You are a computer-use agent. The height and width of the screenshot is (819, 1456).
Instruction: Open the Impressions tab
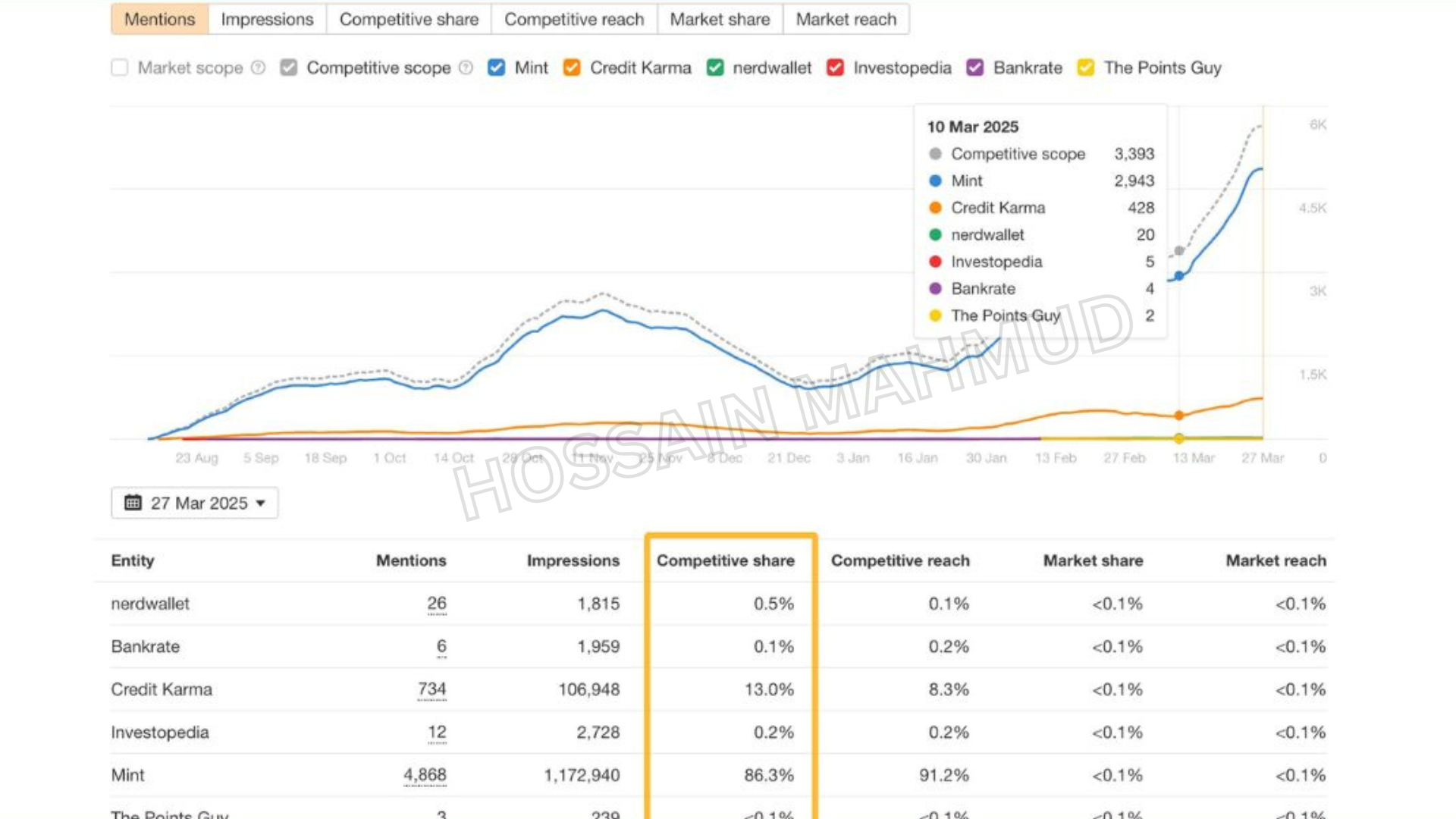[267, 19]
